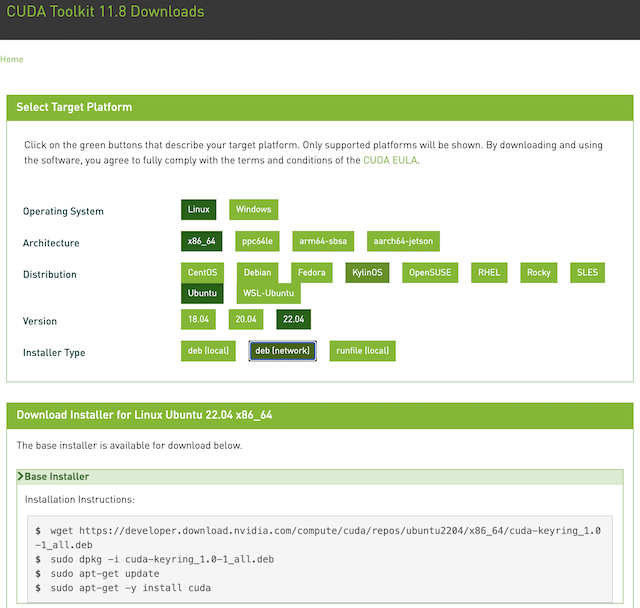Select Rocky distribution
640x608 pixels.
pos(539,273)
